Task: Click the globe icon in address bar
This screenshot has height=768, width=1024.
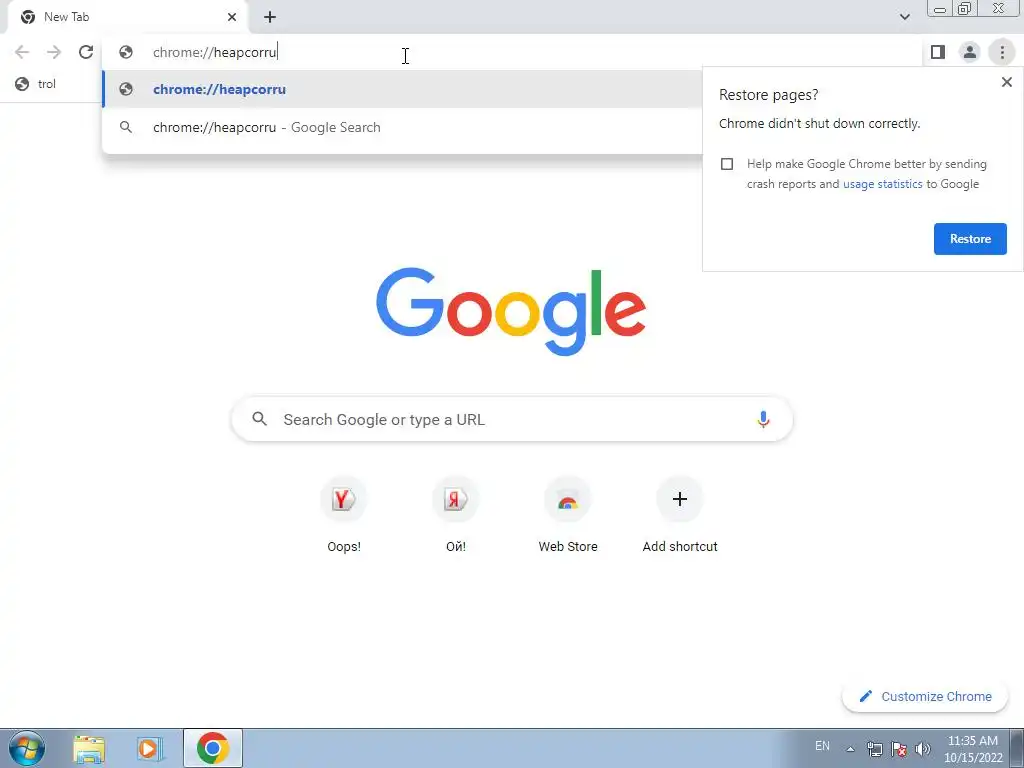Action: [x=126, y=52]
